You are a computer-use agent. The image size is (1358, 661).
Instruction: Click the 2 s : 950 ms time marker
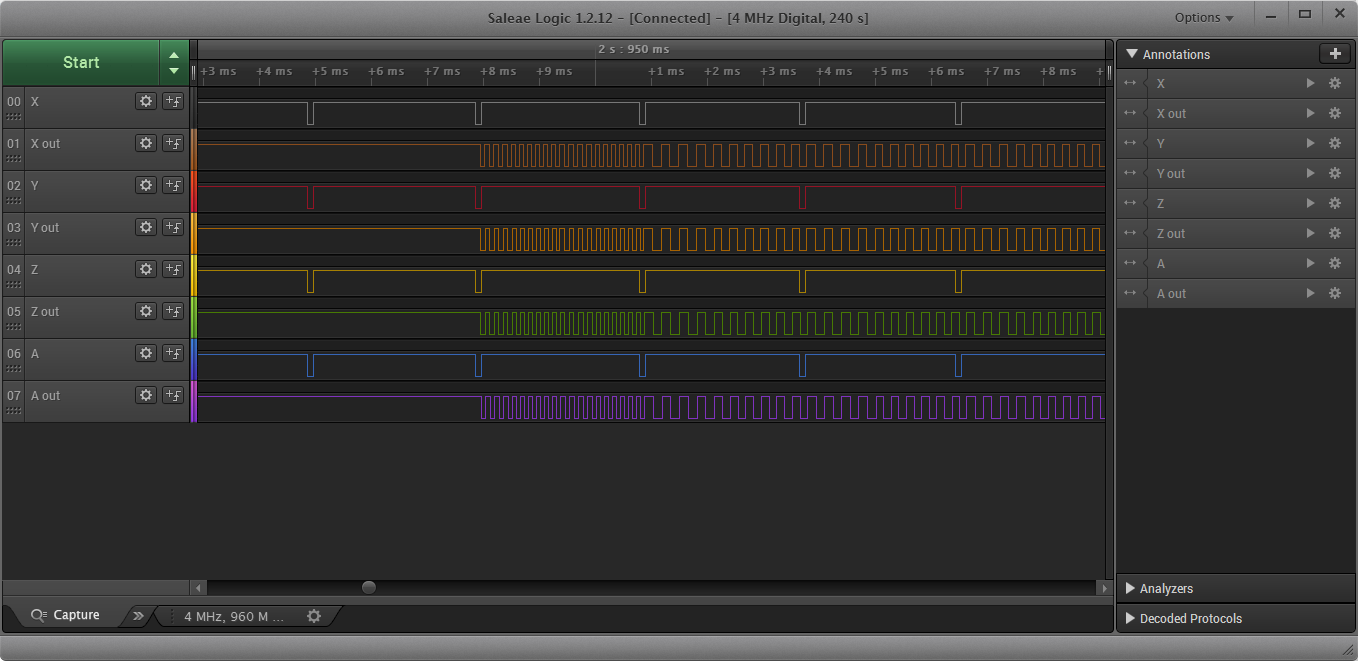[x=633, y=49]
